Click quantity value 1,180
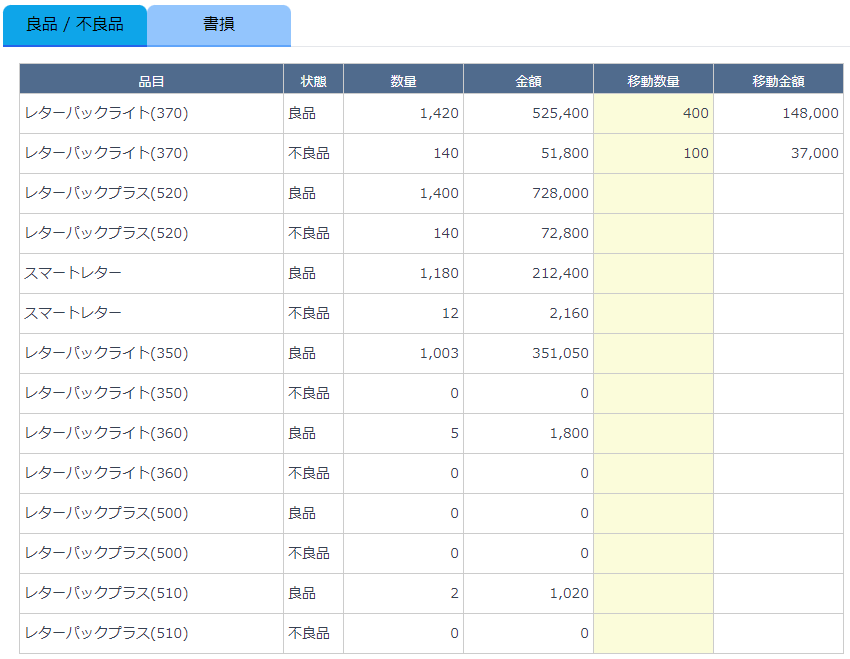Image resolution: width=850 pixels, height=659 pixels. (439, 273)
